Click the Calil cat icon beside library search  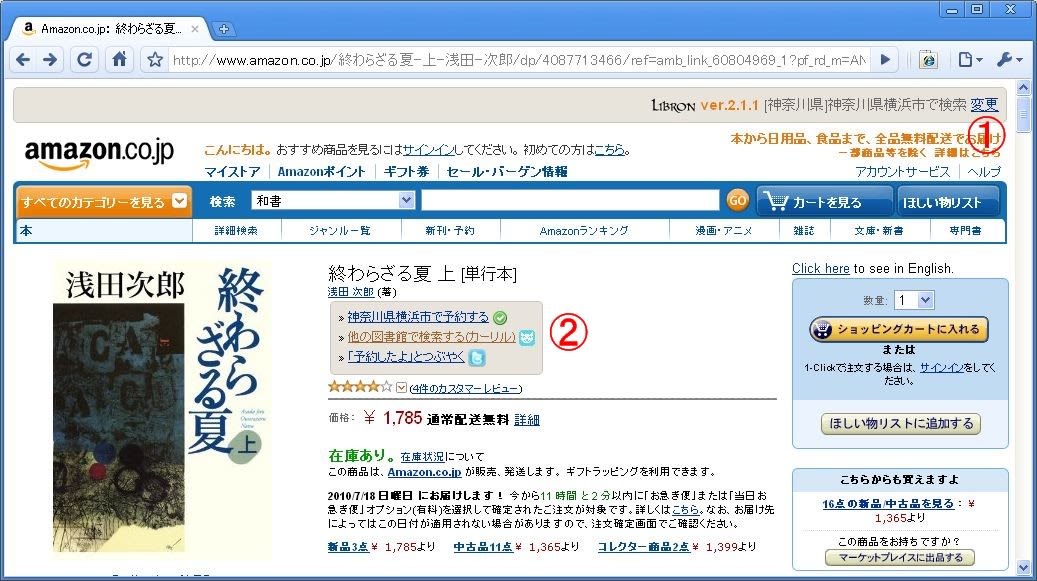527,338
